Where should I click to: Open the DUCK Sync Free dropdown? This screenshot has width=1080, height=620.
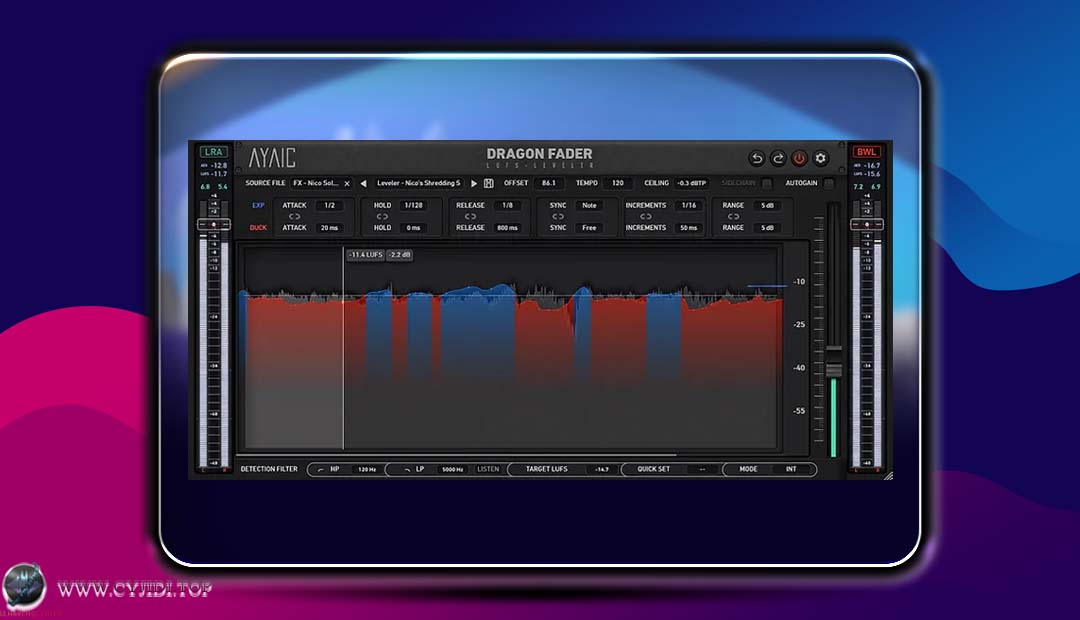(590, 227)
